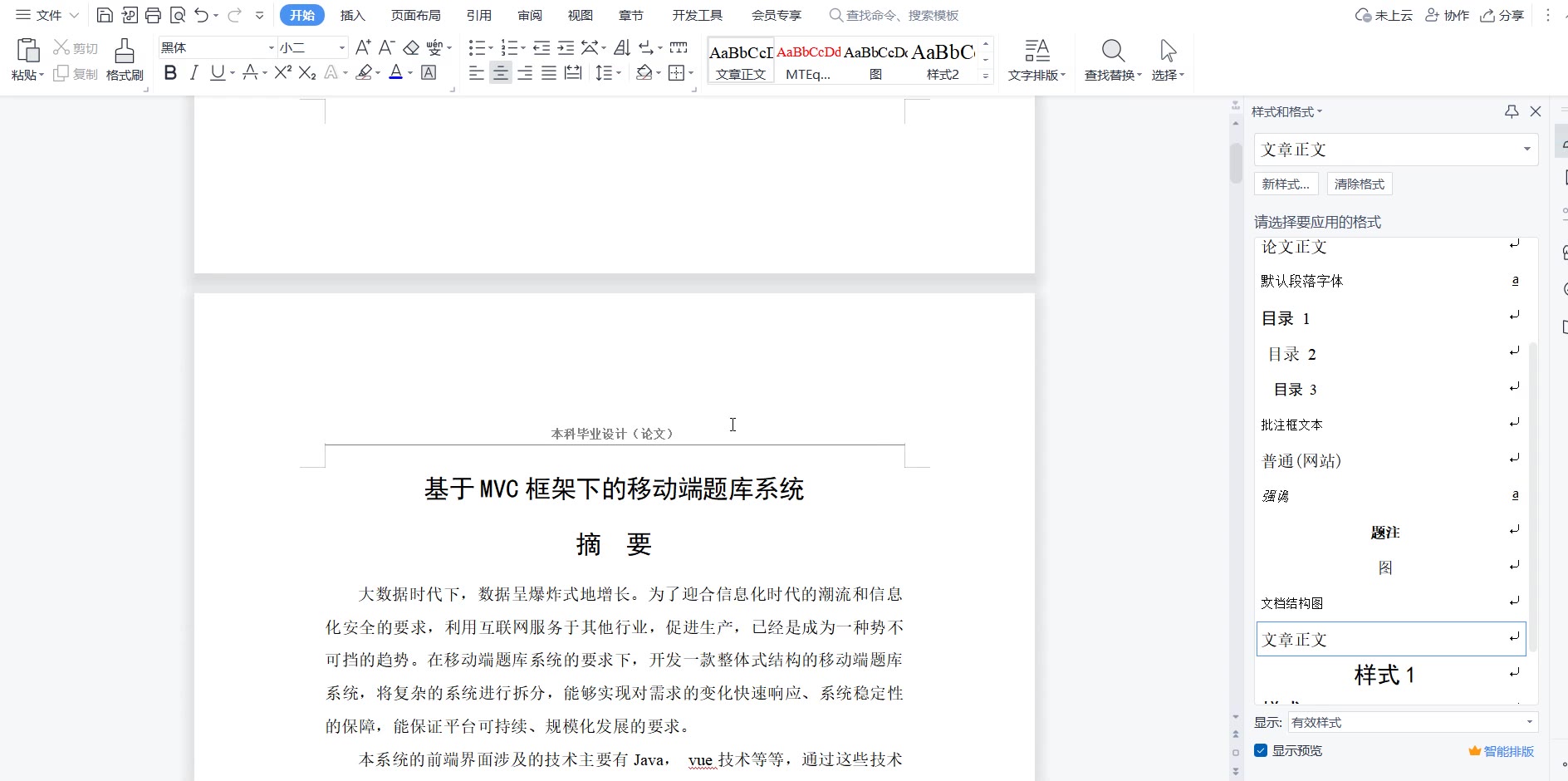Decrease paragraph indent

[541, 47]
